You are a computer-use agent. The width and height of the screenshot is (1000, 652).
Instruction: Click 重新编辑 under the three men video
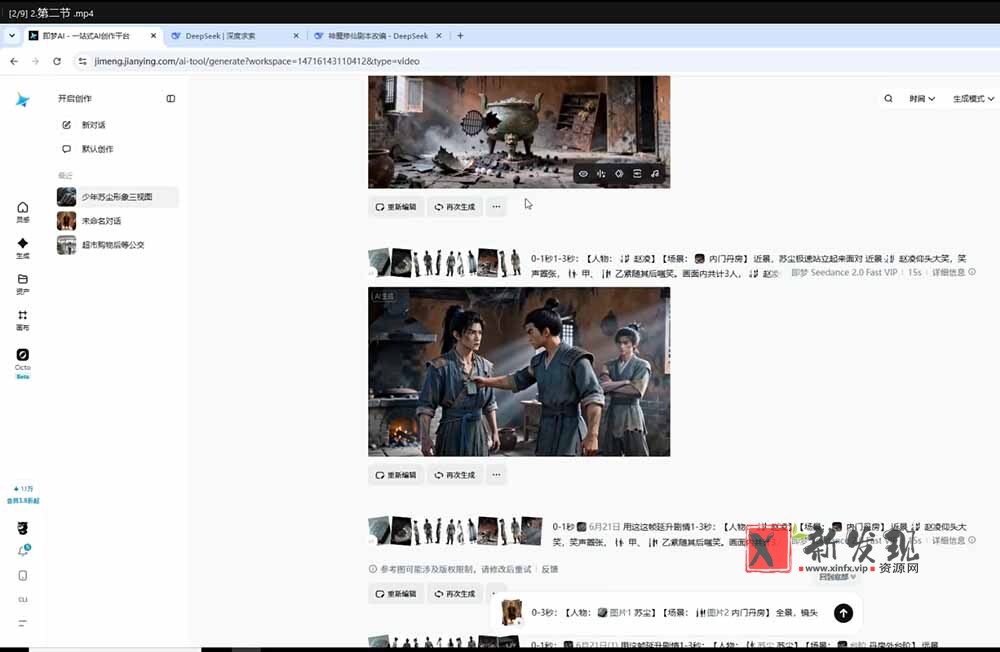click(395, 475)
